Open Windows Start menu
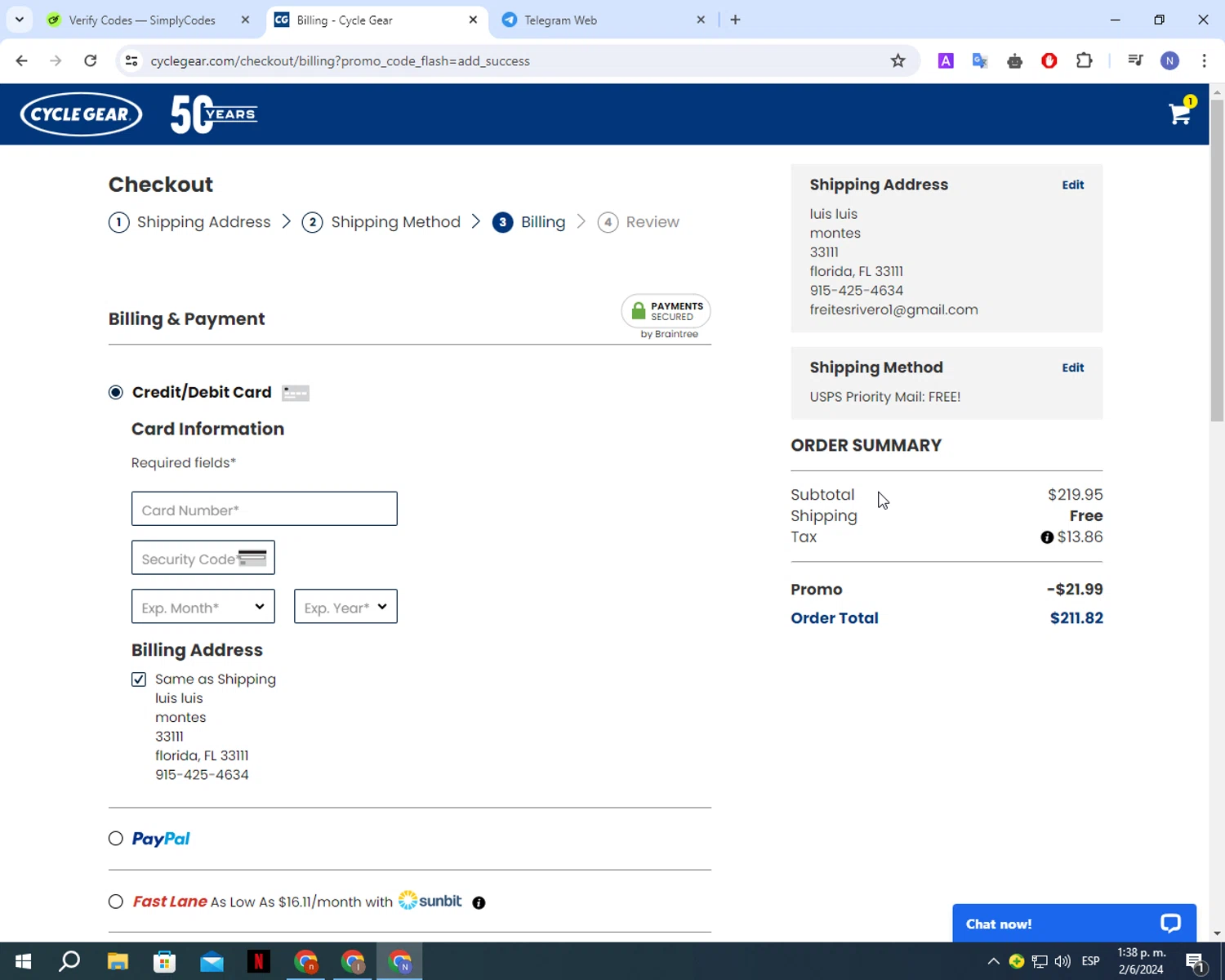The height and width of the screenshot is (980, 1225). [23, 961]
